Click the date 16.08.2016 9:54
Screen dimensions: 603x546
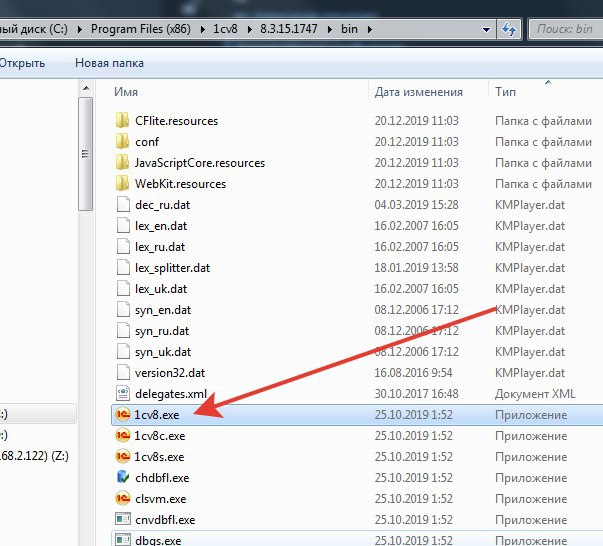(x=413, y=373)
